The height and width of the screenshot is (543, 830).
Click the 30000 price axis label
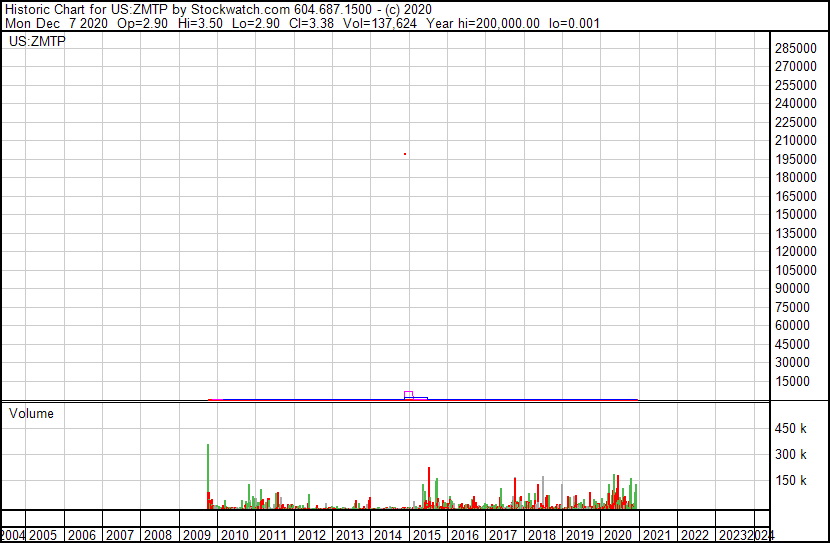792,363
